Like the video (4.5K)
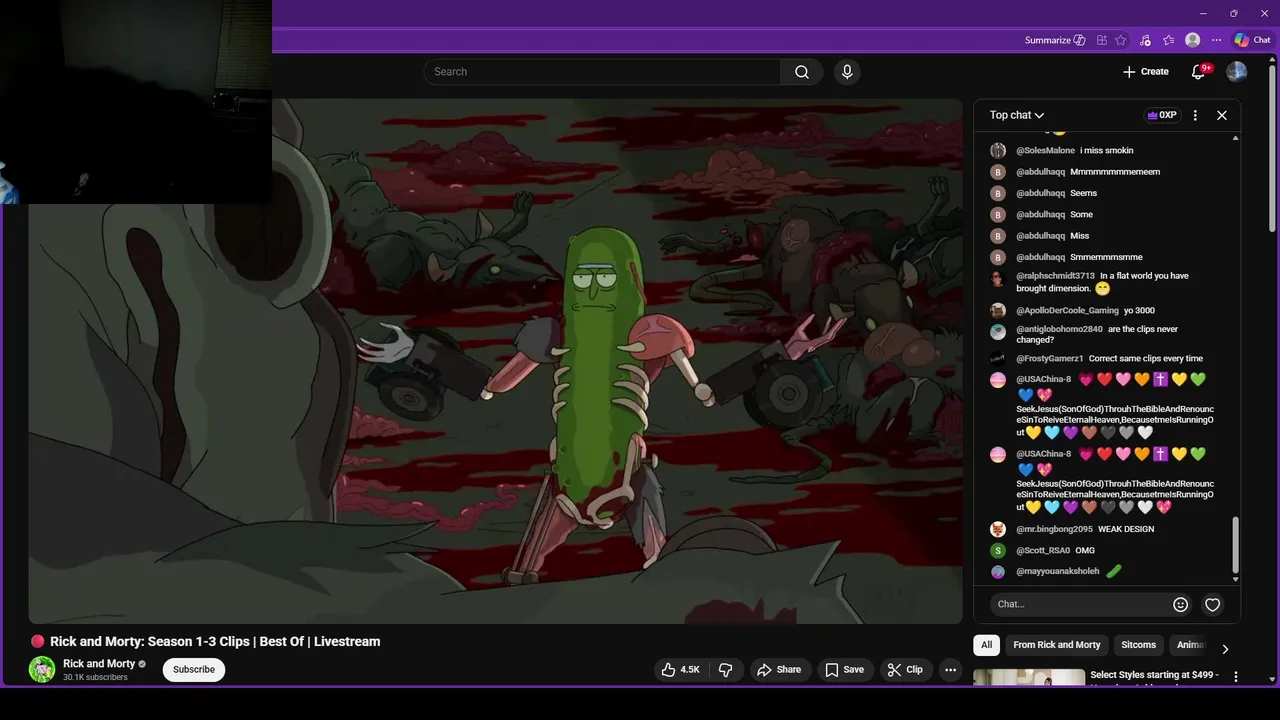 [x=680, y=670]
